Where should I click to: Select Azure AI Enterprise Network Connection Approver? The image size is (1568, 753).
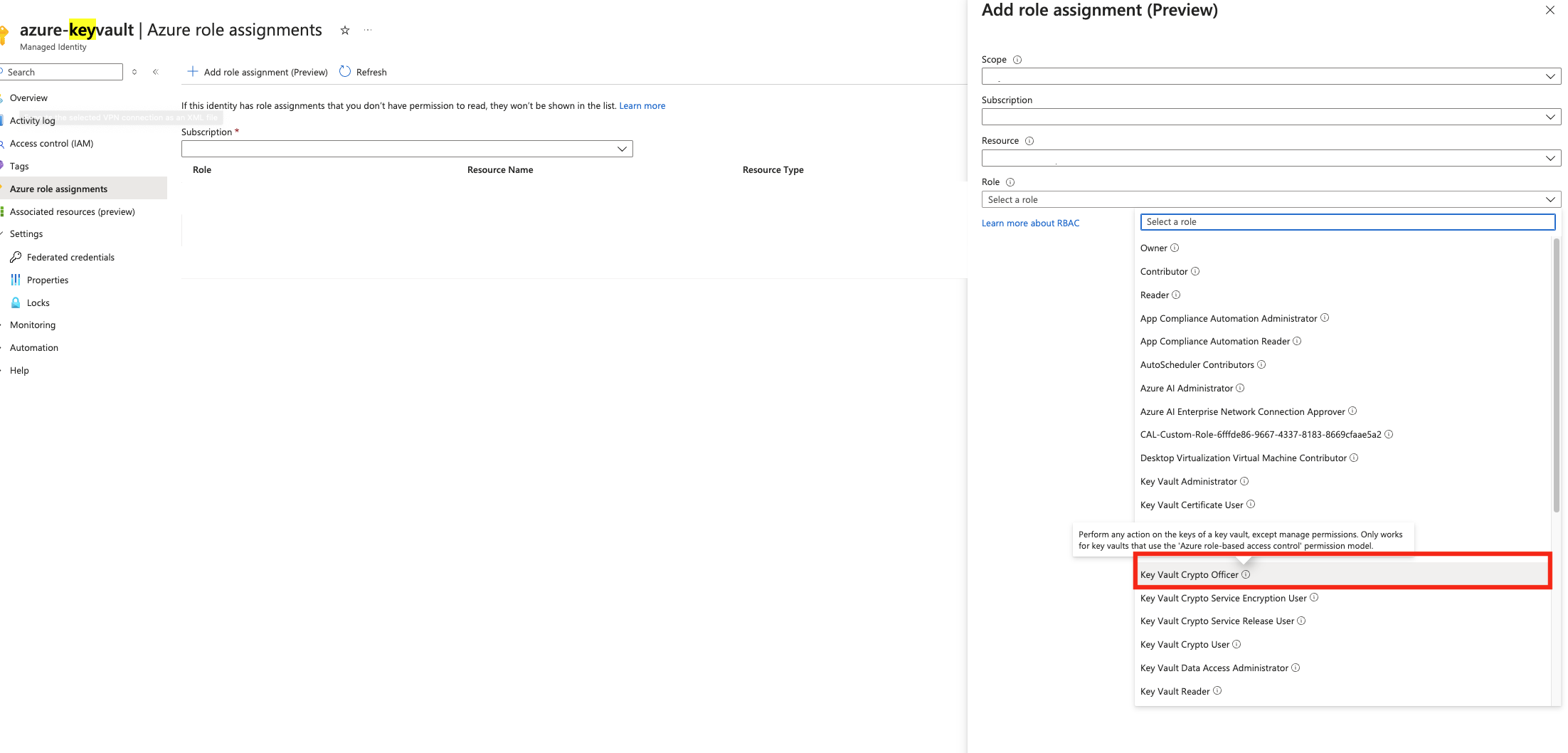(x=1342, y=411)
